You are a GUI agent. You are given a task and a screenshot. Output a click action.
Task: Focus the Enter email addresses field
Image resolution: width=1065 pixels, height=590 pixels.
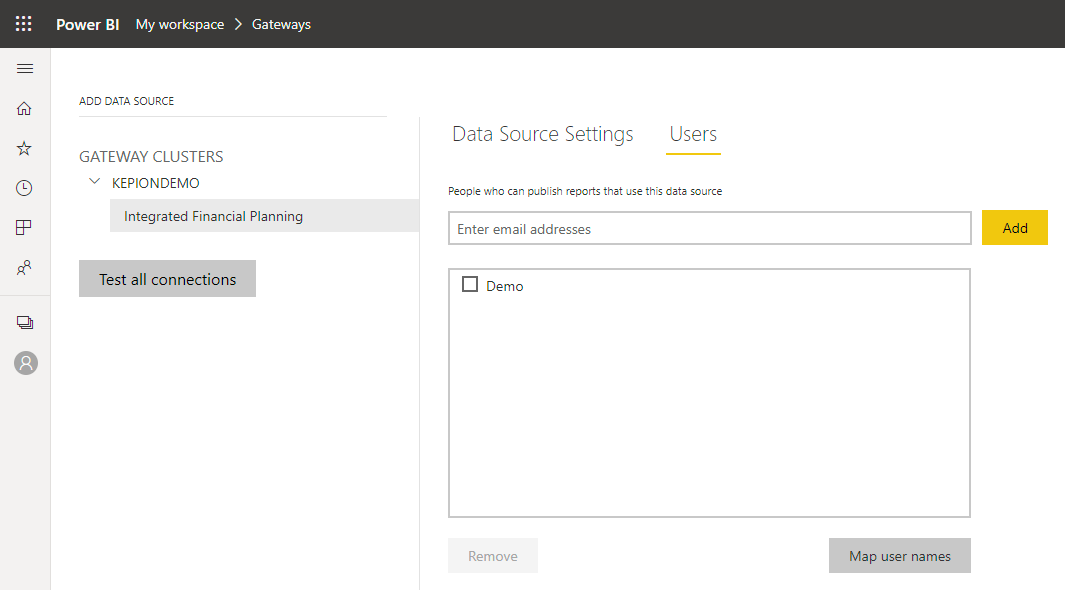pos(710,228)
